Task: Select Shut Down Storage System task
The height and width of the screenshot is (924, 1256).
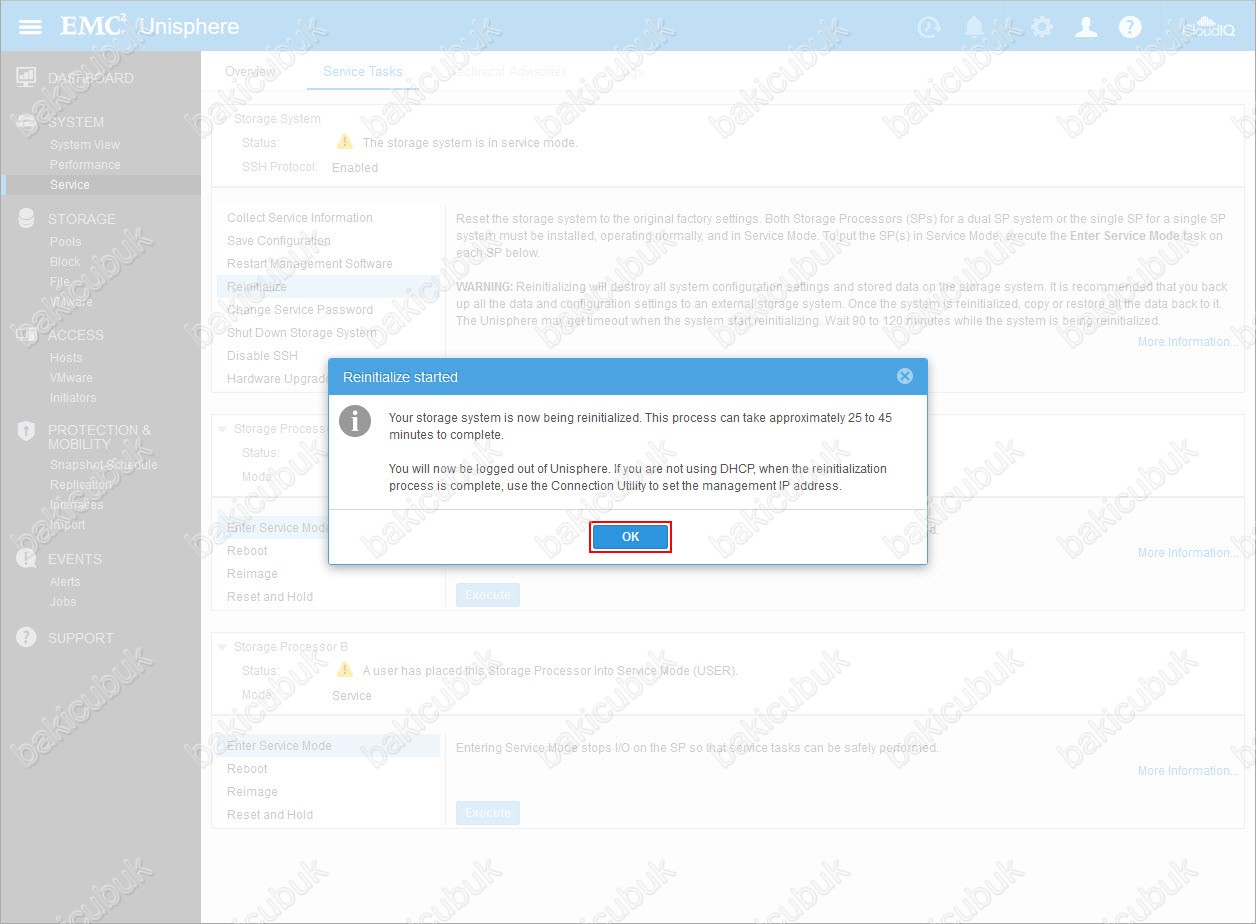Action: [x=302, y=333]
